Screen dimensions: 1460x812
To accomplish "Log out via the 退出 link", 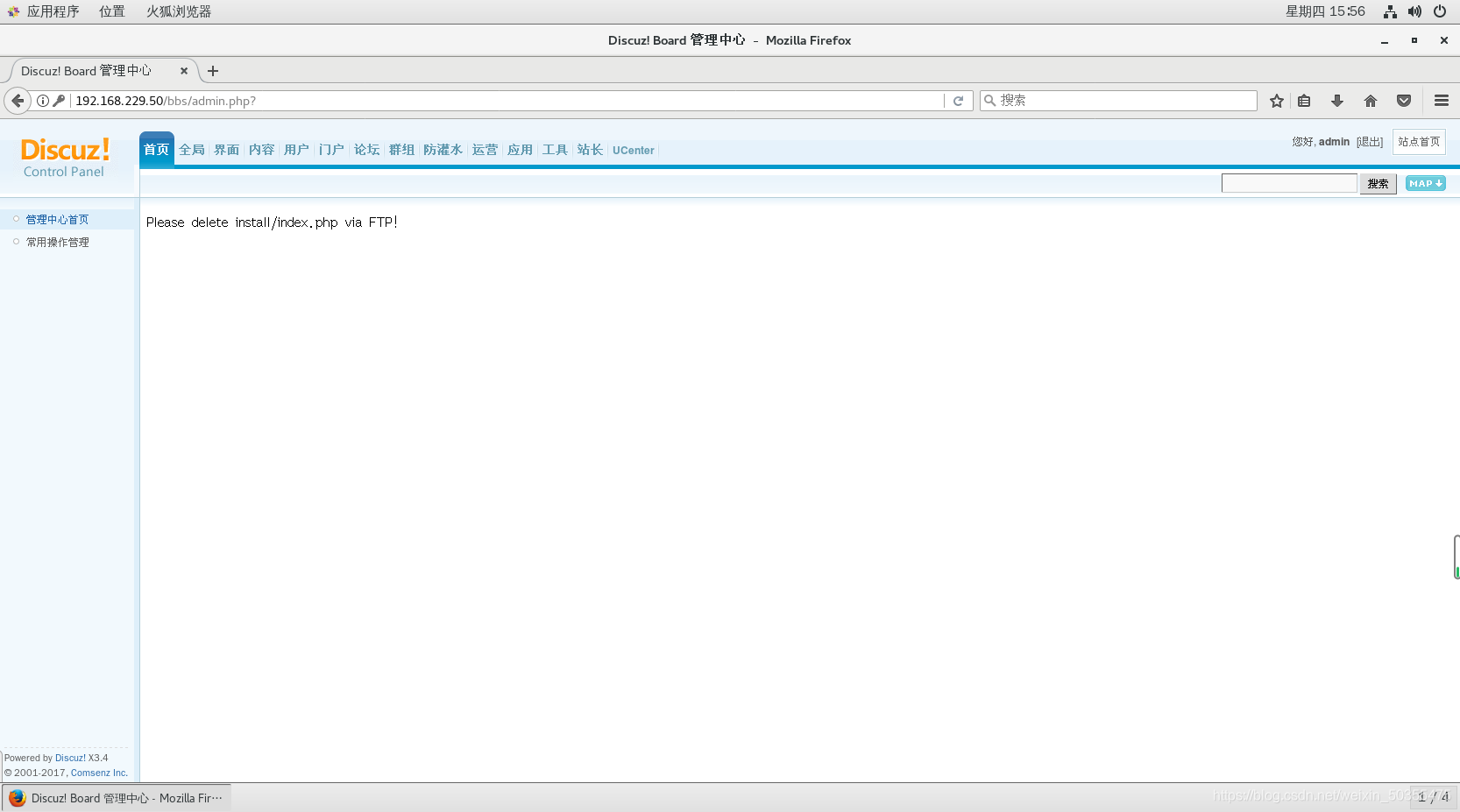I will 1370,142.
